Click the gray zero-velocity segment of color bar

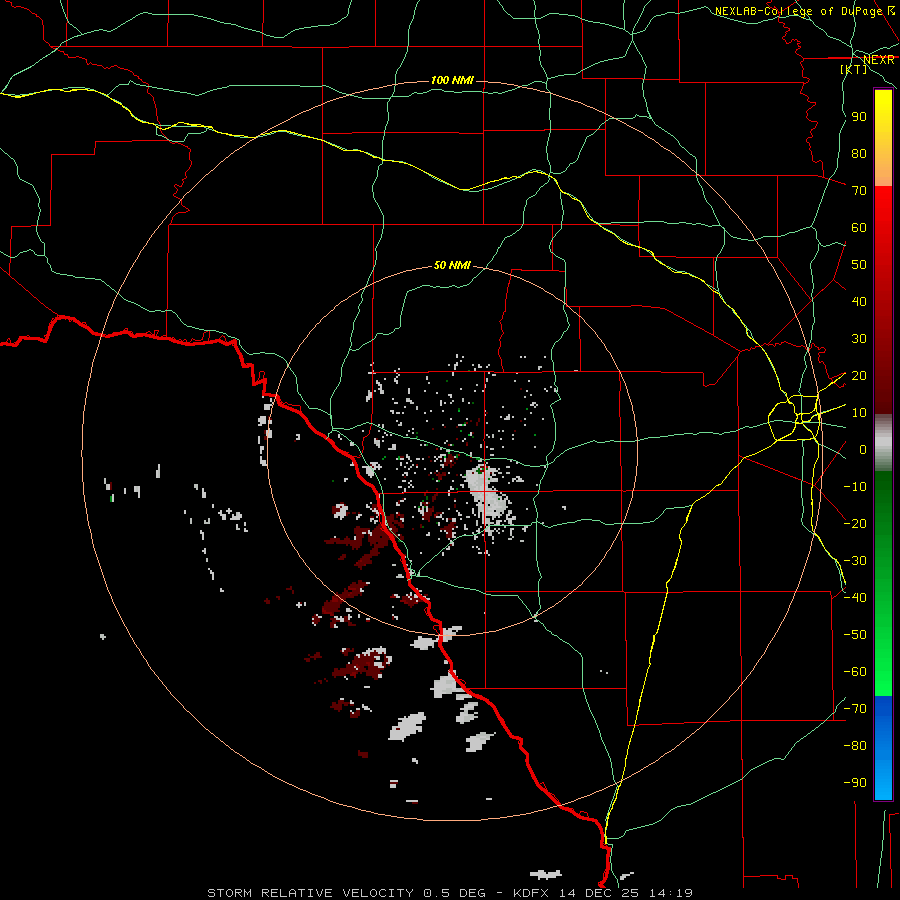(x=883, y=442)
